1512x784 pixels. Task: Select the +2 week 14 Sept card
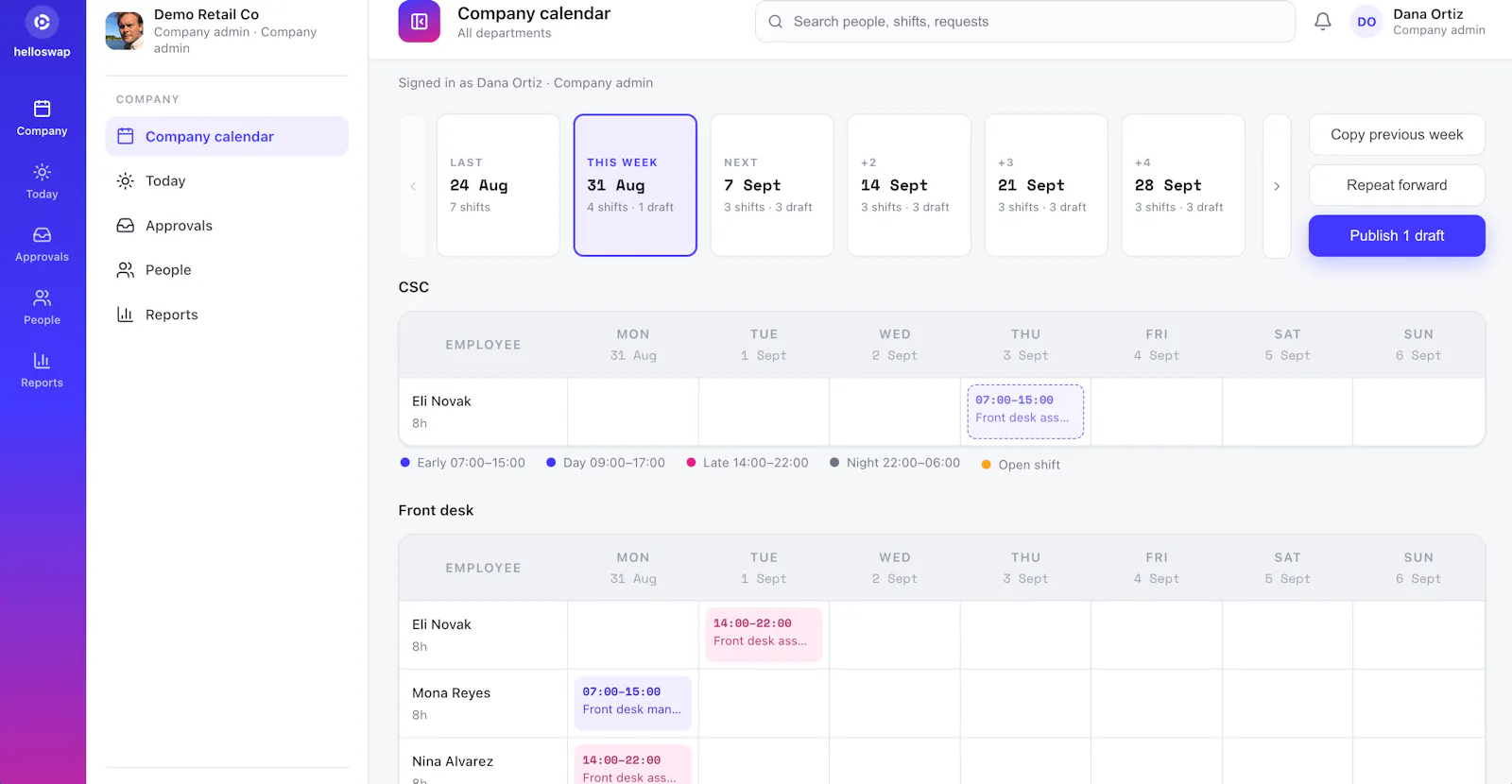(x=909, y=185)
